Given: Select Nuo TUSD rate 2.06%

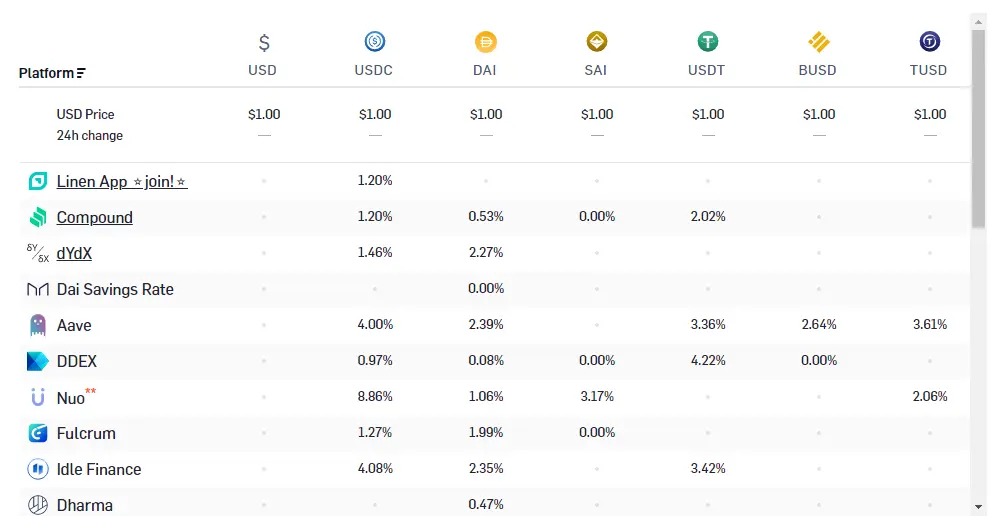Looking at the screenshot, I should point(930,396).
